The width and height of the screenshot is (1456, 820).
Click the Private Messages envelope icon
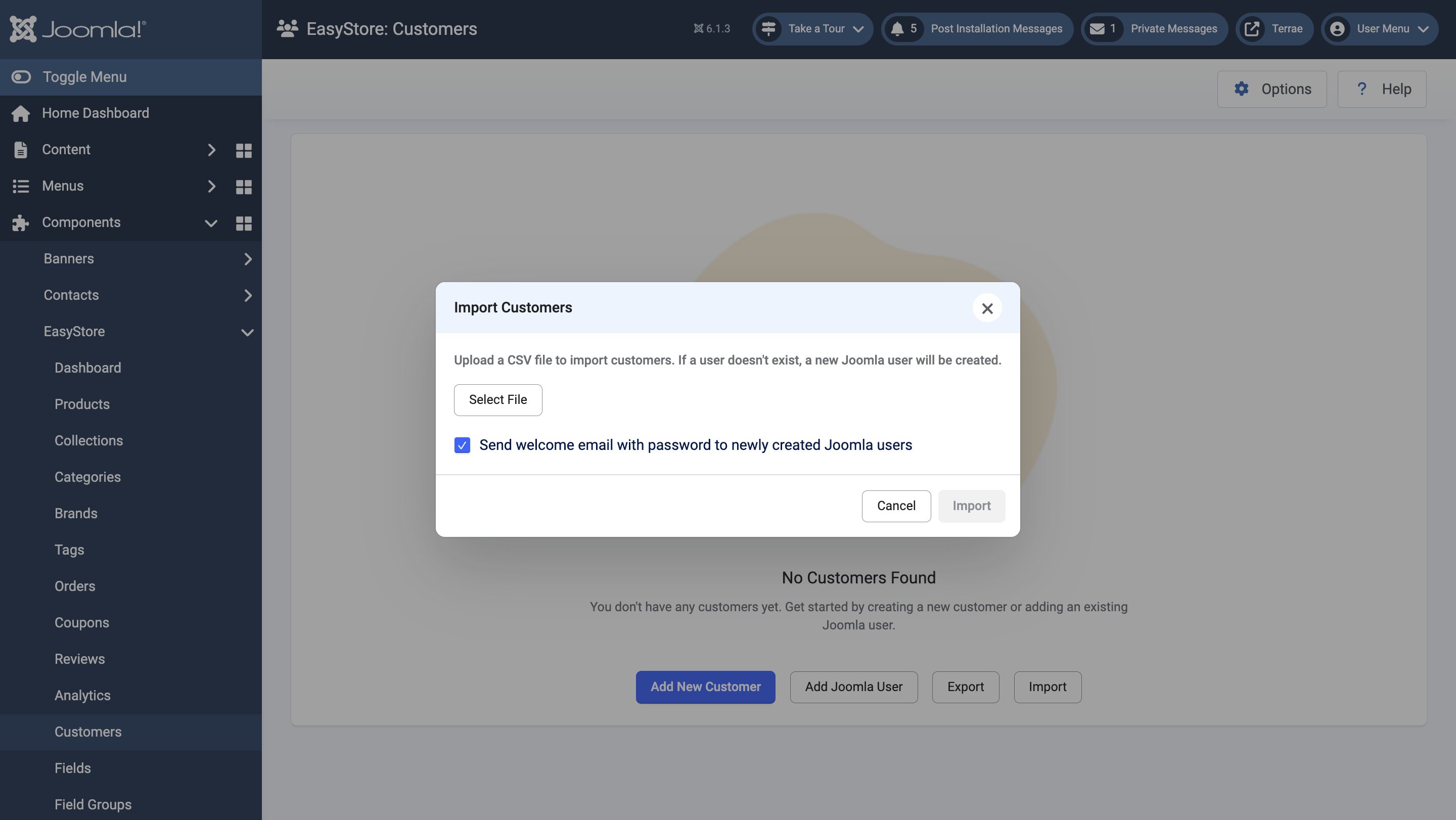click(1097, 29)
